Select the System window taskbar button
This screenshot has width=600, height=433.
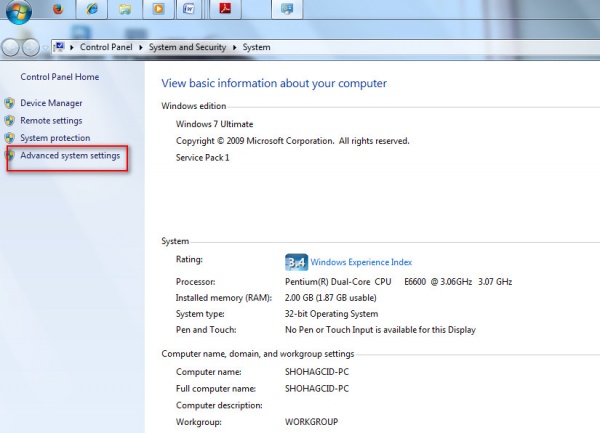click(287, 9)
